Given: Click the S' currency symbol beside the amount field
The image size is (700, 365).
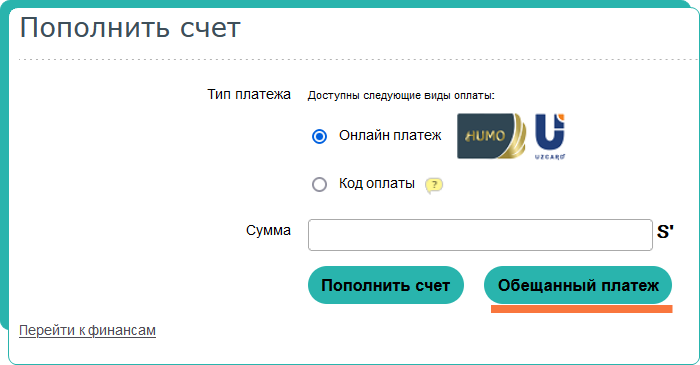Looking at the screenshot, I should (x=665, y=232).
